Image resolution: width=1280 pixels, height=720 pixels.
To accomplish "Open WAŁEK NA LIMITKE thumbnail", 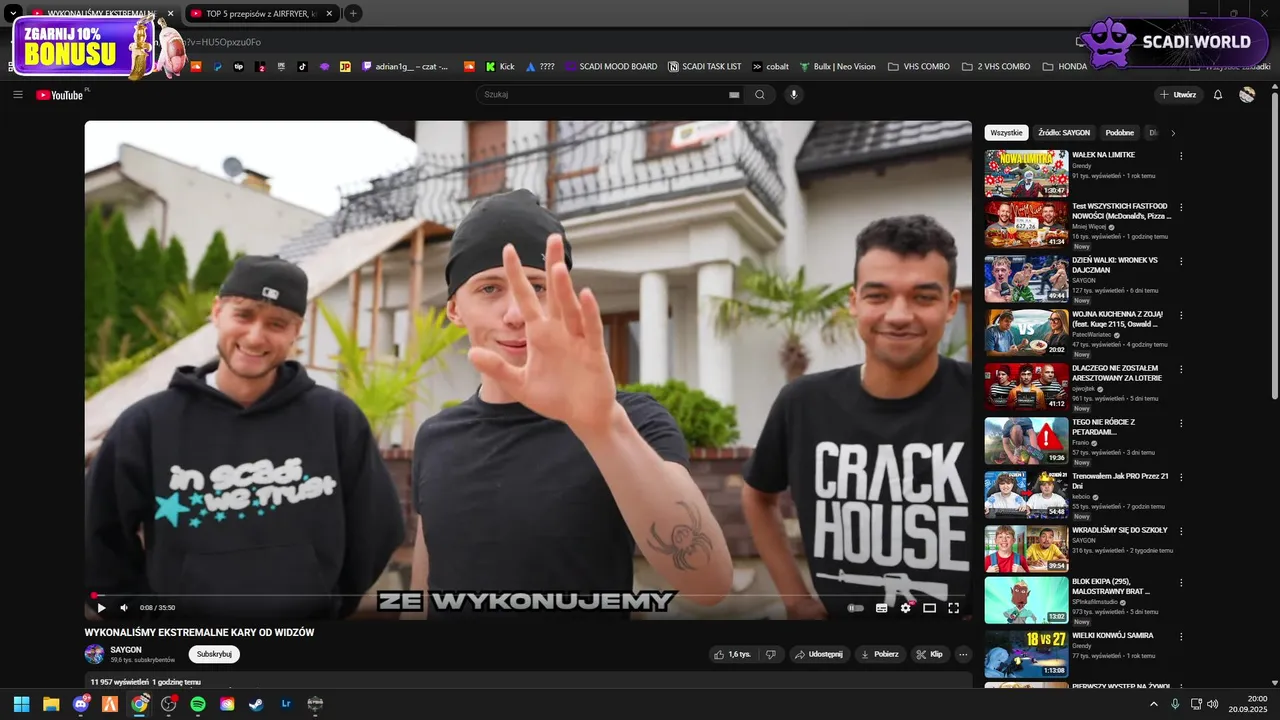I will pos(1026,174).
